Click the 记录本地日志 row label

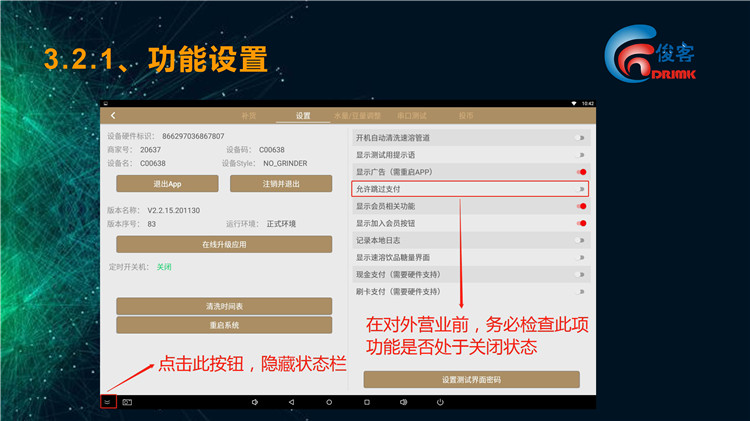click(378, 240)
